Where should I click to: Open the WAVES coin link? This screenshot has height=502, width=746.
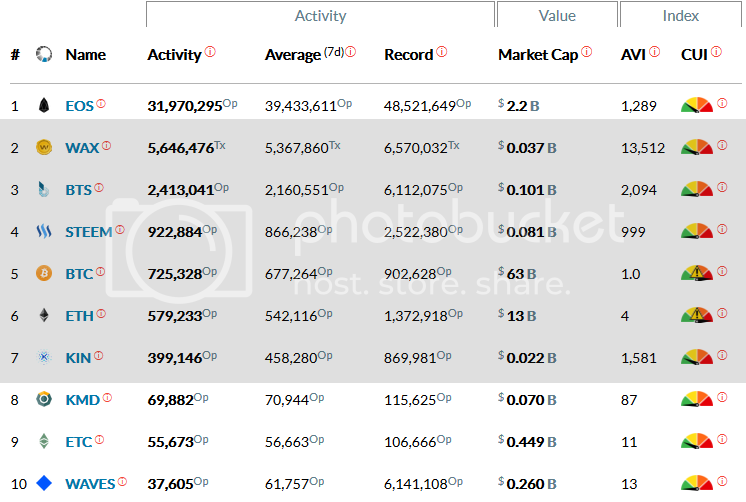90,484
